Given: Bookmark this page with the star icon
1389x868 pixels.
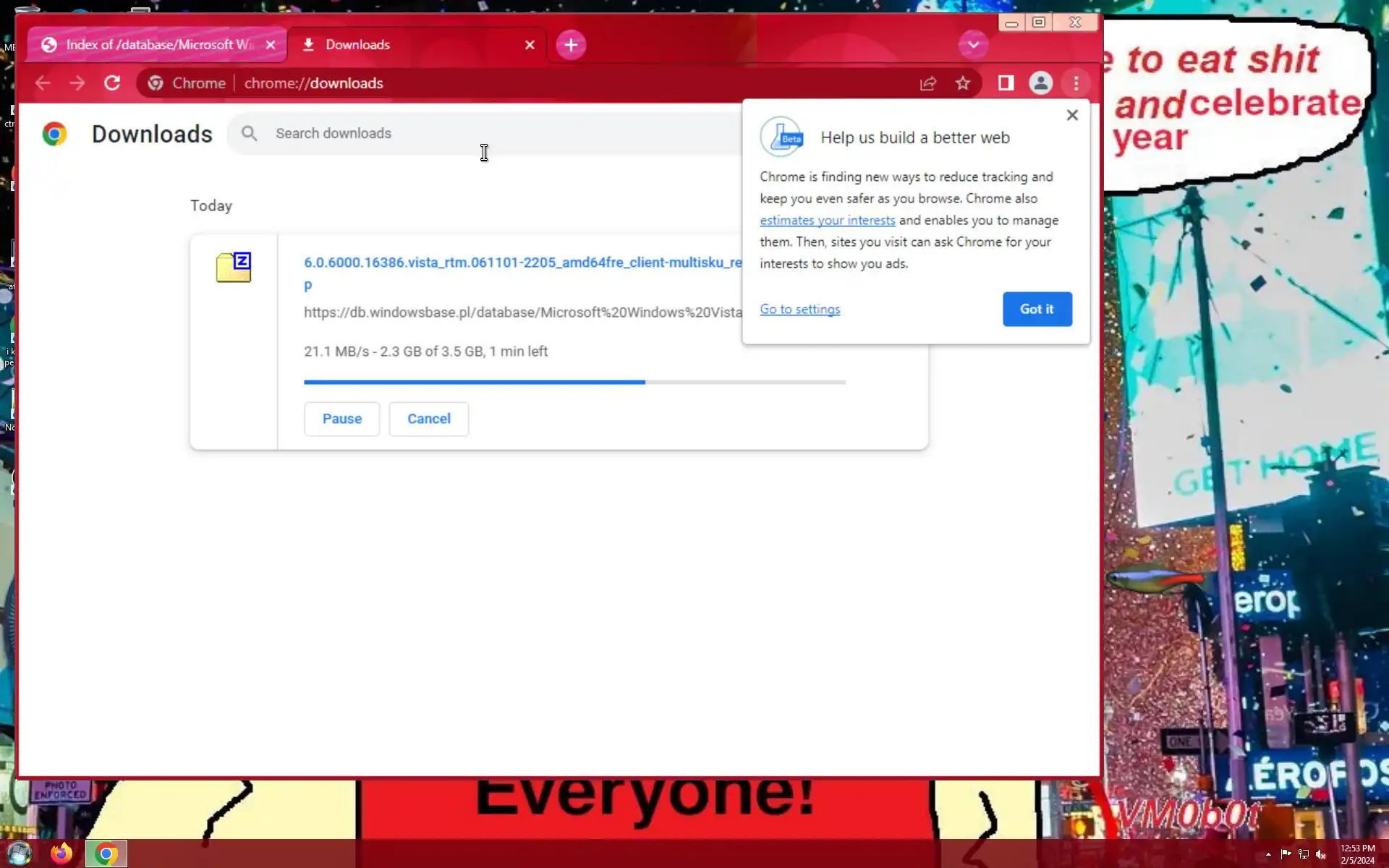Looking at the screenshot, I should (962, 83).
